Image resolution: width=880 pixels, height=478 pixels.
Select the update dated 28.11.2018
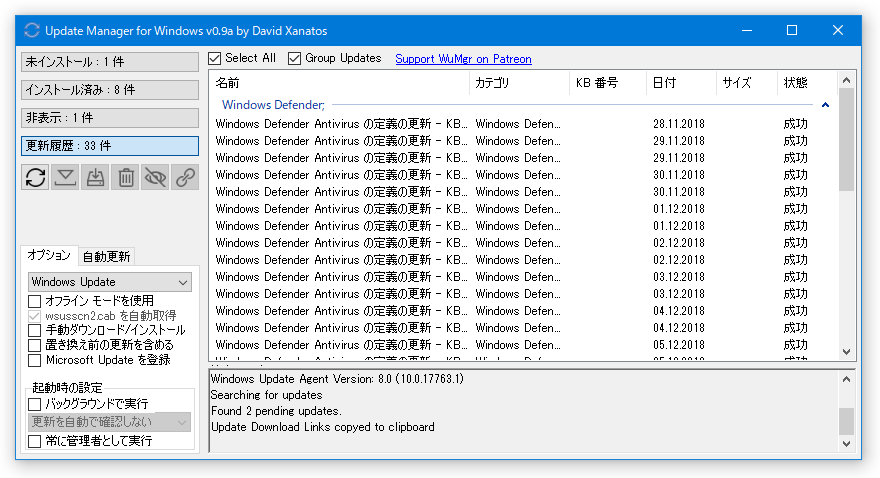[x=522, y=124]
